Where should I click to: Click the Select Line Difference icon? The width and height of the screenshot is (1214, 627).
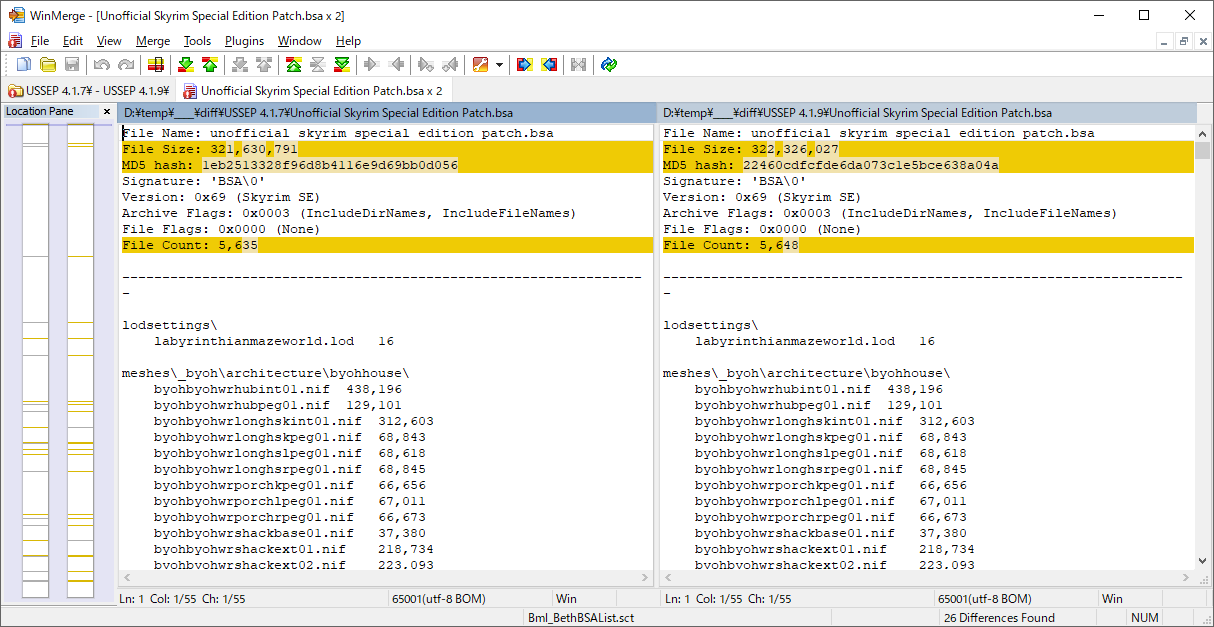coord(155,65)
